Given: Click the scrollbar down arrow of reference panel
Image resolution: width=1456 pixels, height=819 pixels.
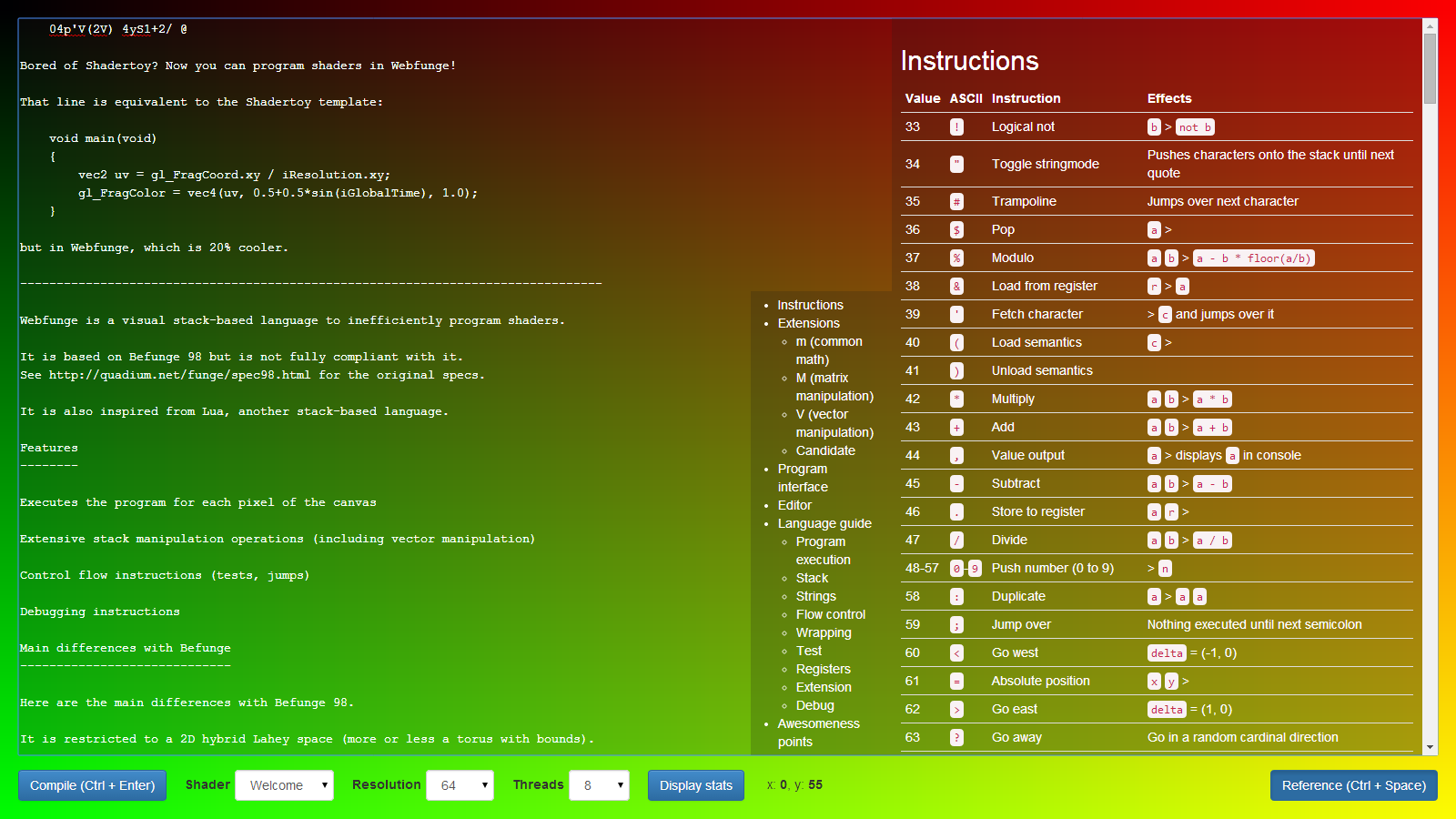Looking at the screenshot, I should pos(1430,747).
